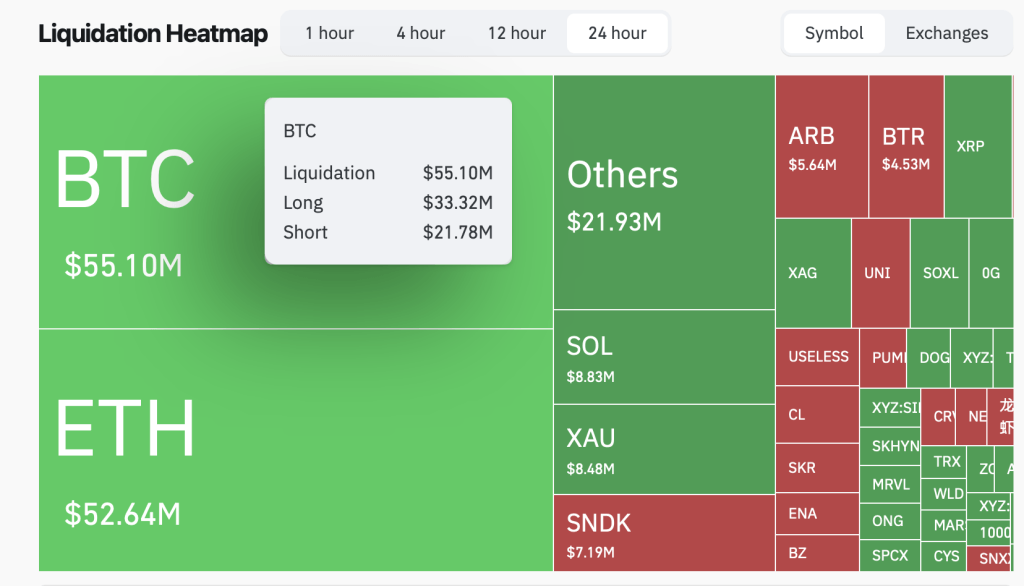
Task: Select the red SNDK tile
Action: pos(664,533)
